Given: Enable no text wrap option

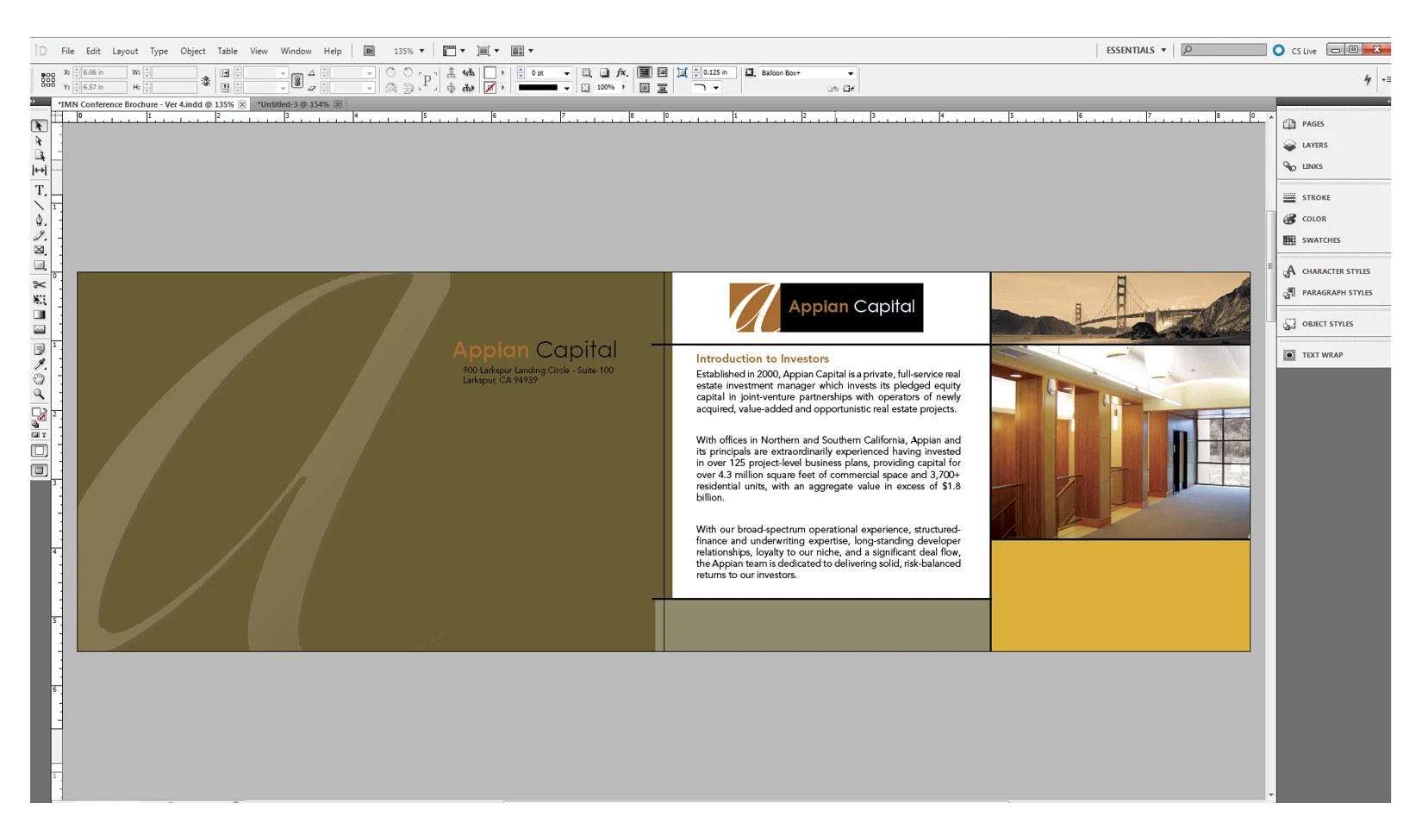Looking at the screenshot, I should [x=644, y=73].
